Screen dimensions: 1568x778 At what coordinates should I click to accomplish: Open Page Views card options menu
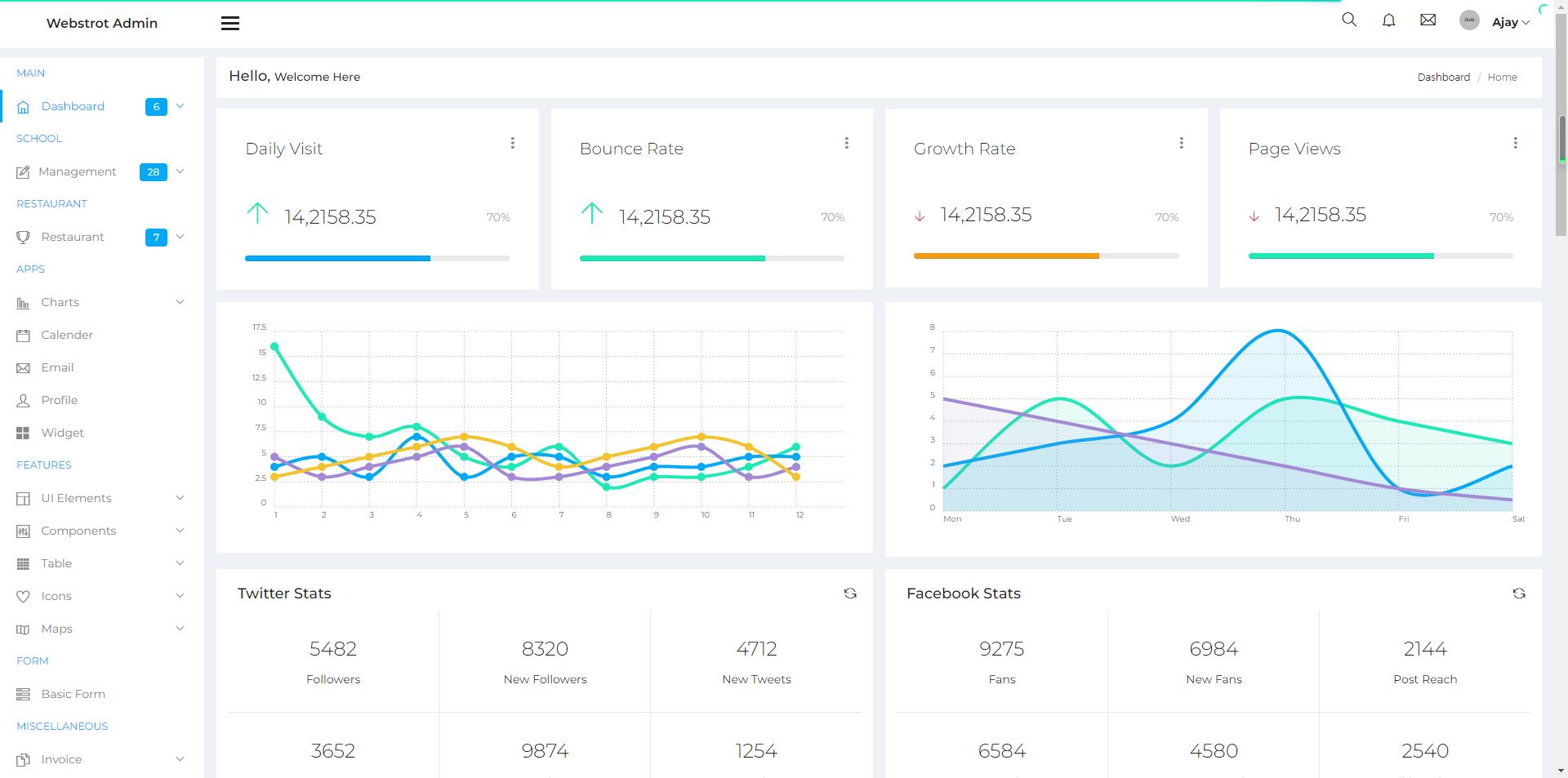click(1515, 143)
